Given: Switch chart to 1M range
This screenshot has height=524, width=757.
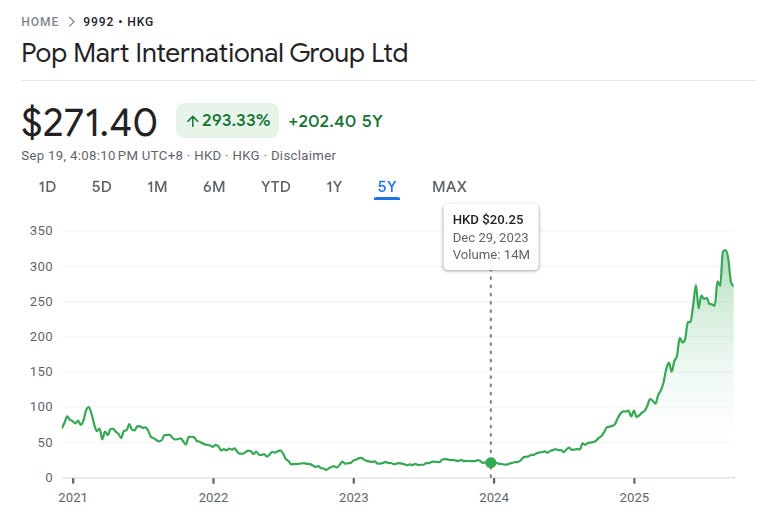Looking at the screenshot, I should coord(157,187).
